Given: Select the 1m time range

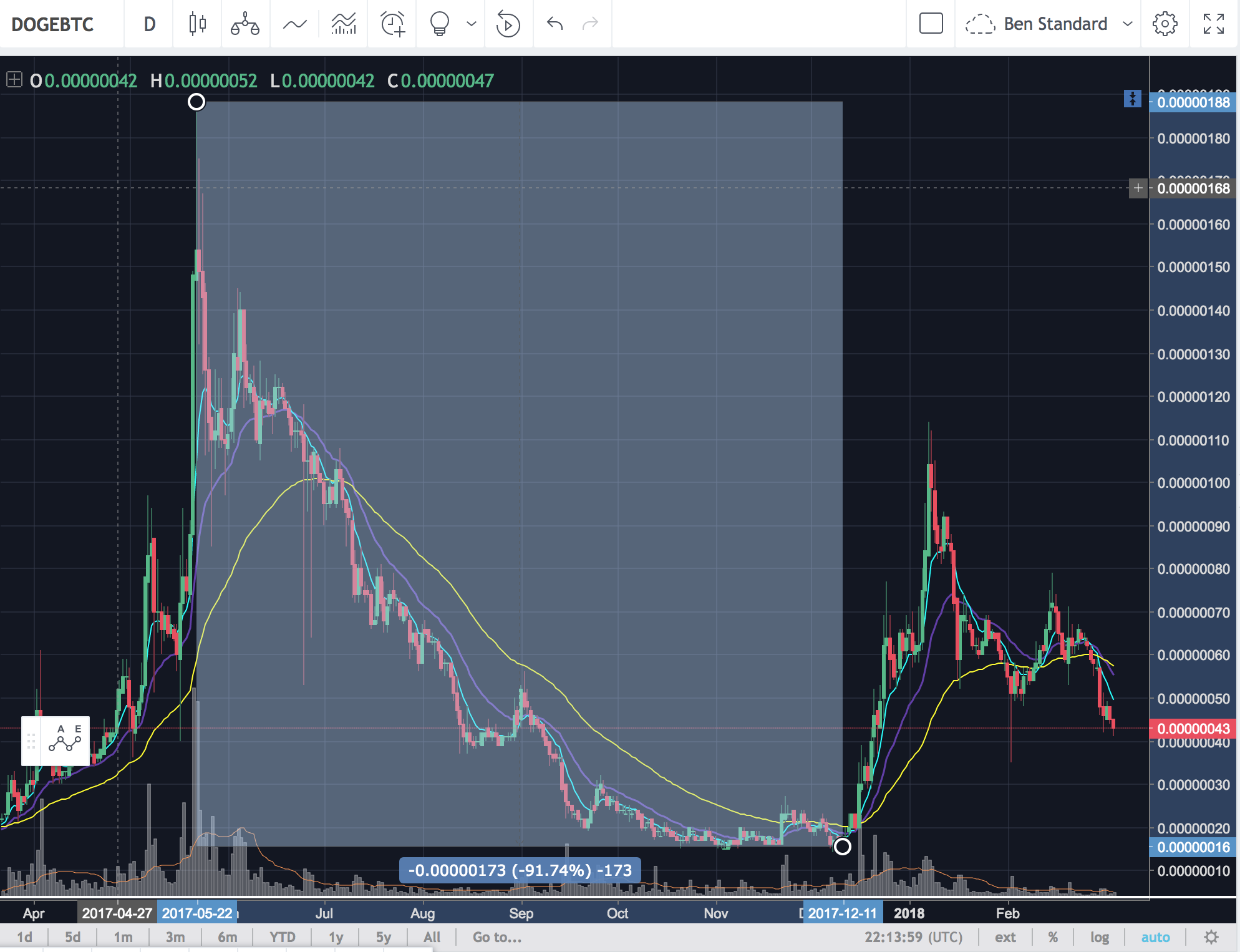Looking at the screenshot, I should coord(123,937).
